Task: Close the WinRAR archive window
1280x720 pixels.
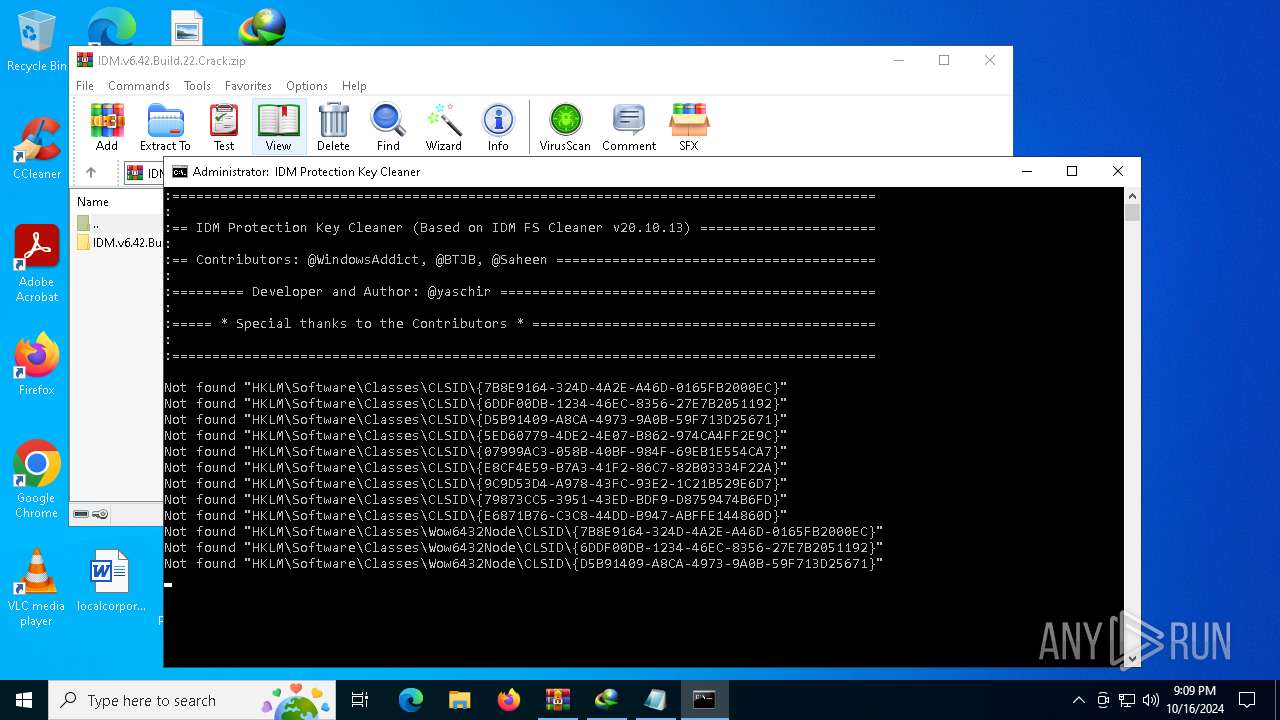Action: tap(990, 60)
